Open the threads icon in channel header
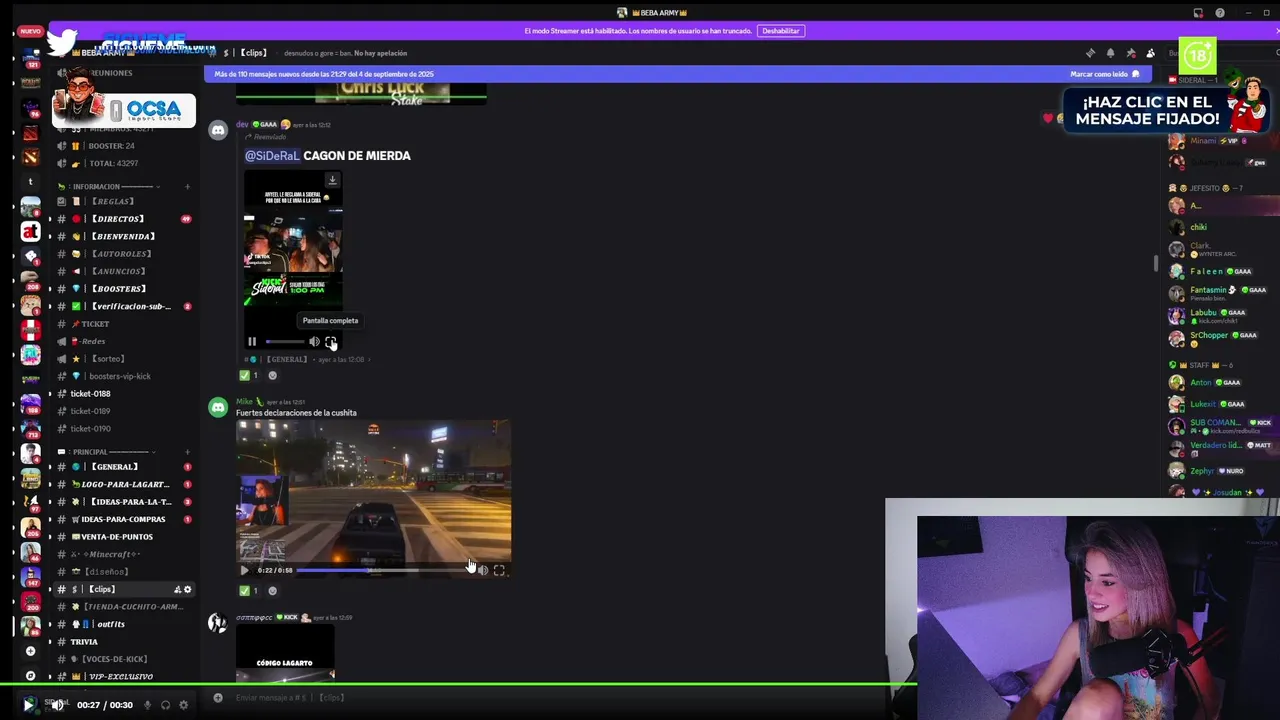Viewport: 1280px width, 720px height. point(1090,53)
